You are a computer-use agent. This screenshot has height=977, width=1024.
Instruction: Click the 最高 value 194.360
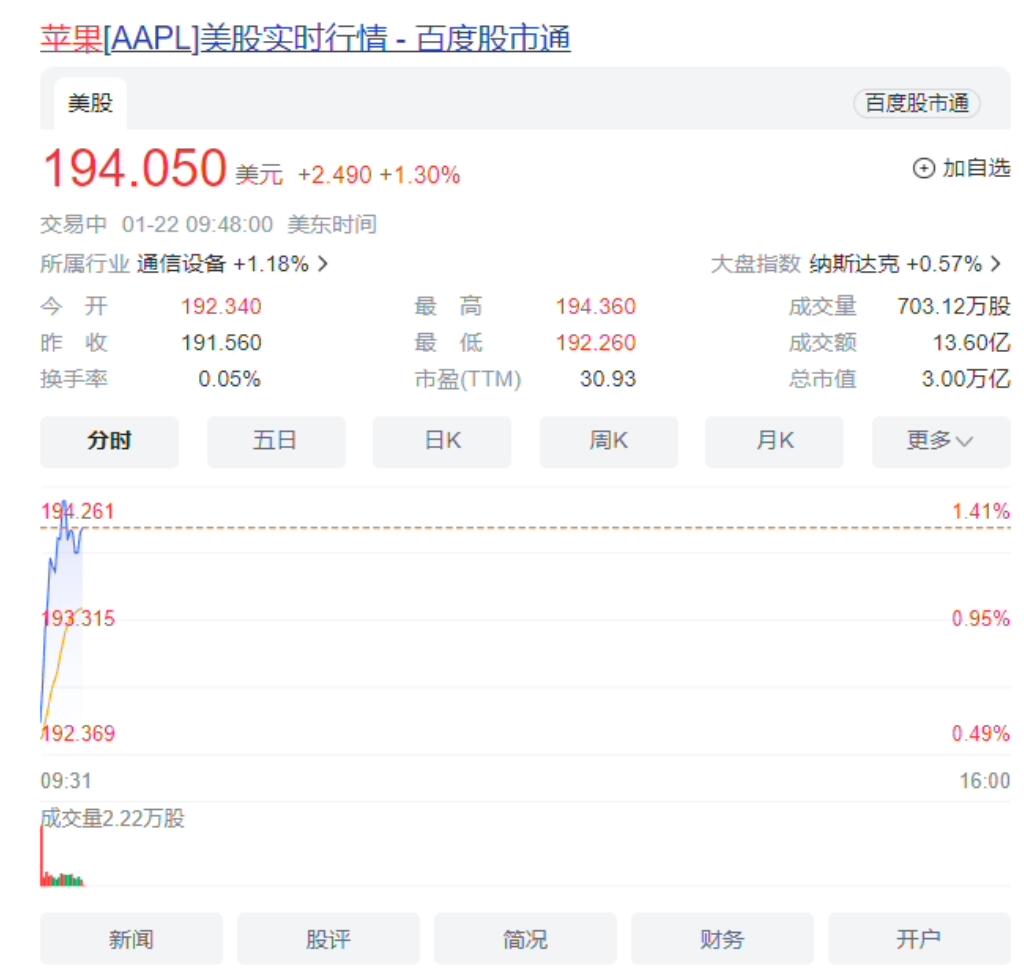click(596, 306)
